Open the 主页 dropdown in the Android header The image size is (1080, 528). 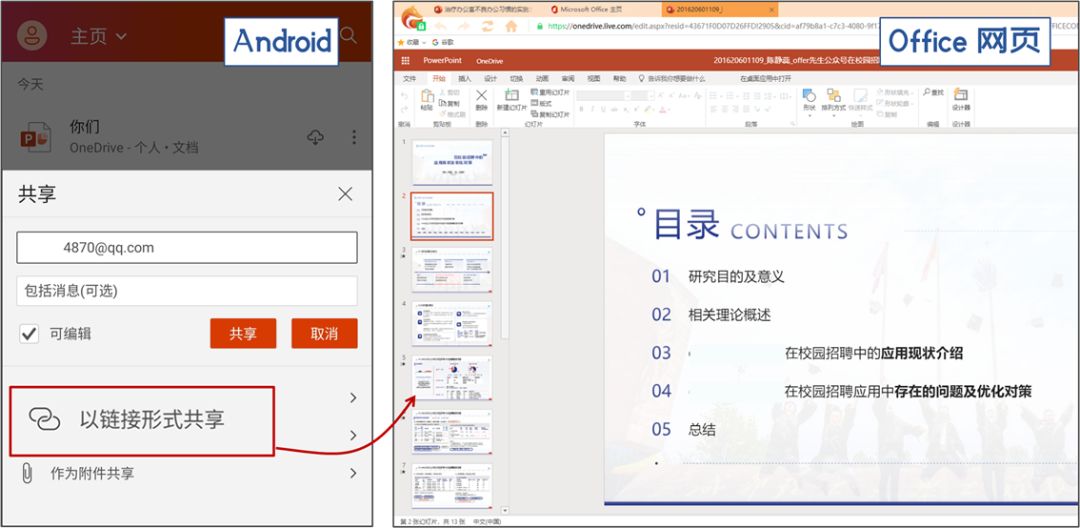pos(98,36)
